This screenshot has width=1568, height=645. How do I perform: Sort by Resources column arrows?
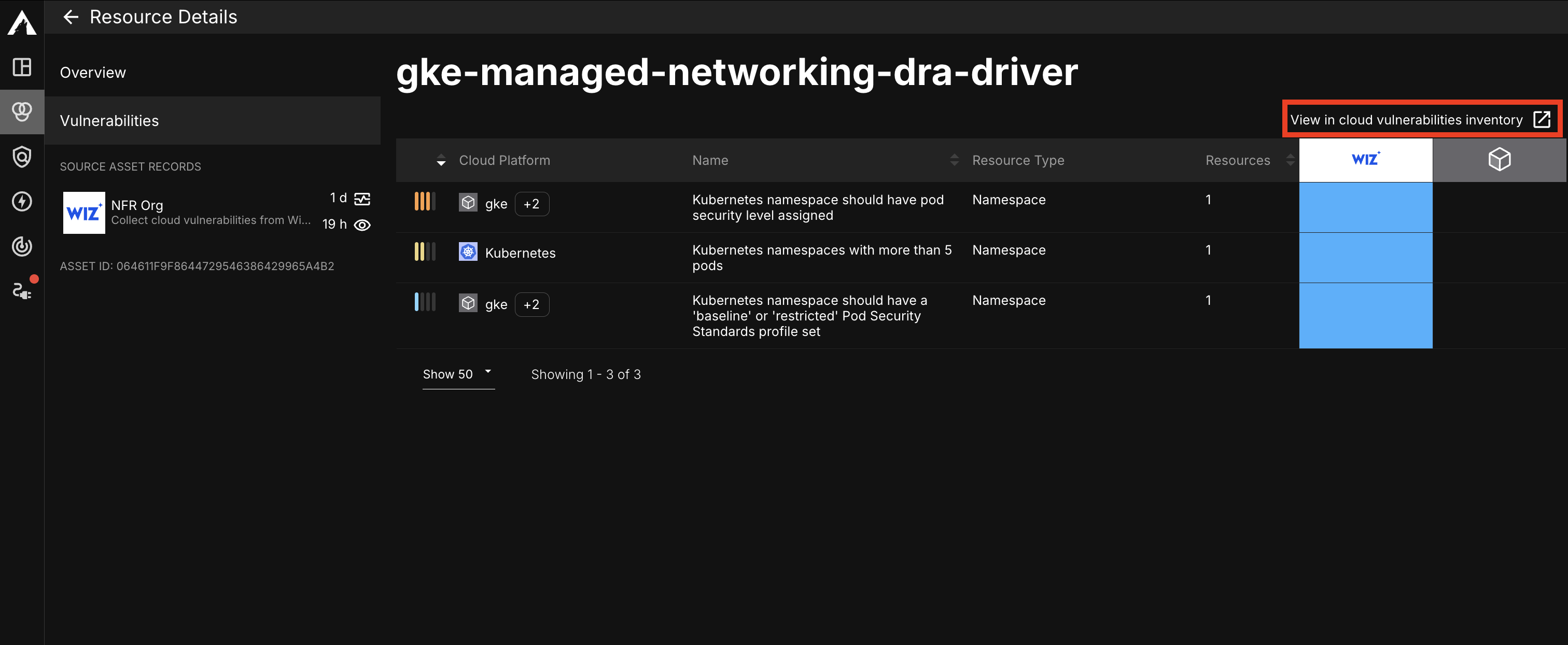(x=1290, y=160)
